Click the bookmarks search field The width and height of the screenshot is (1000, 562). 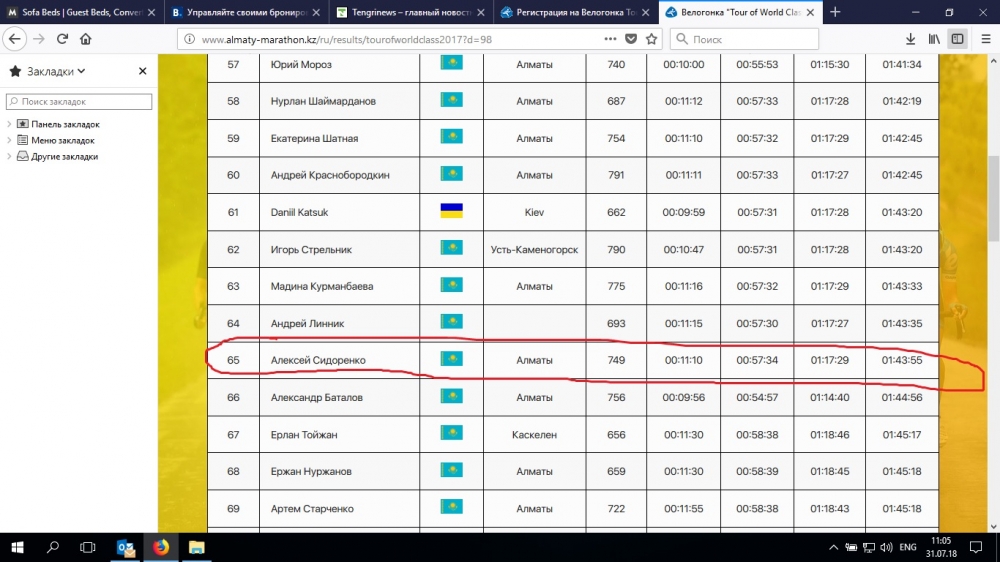80,102
